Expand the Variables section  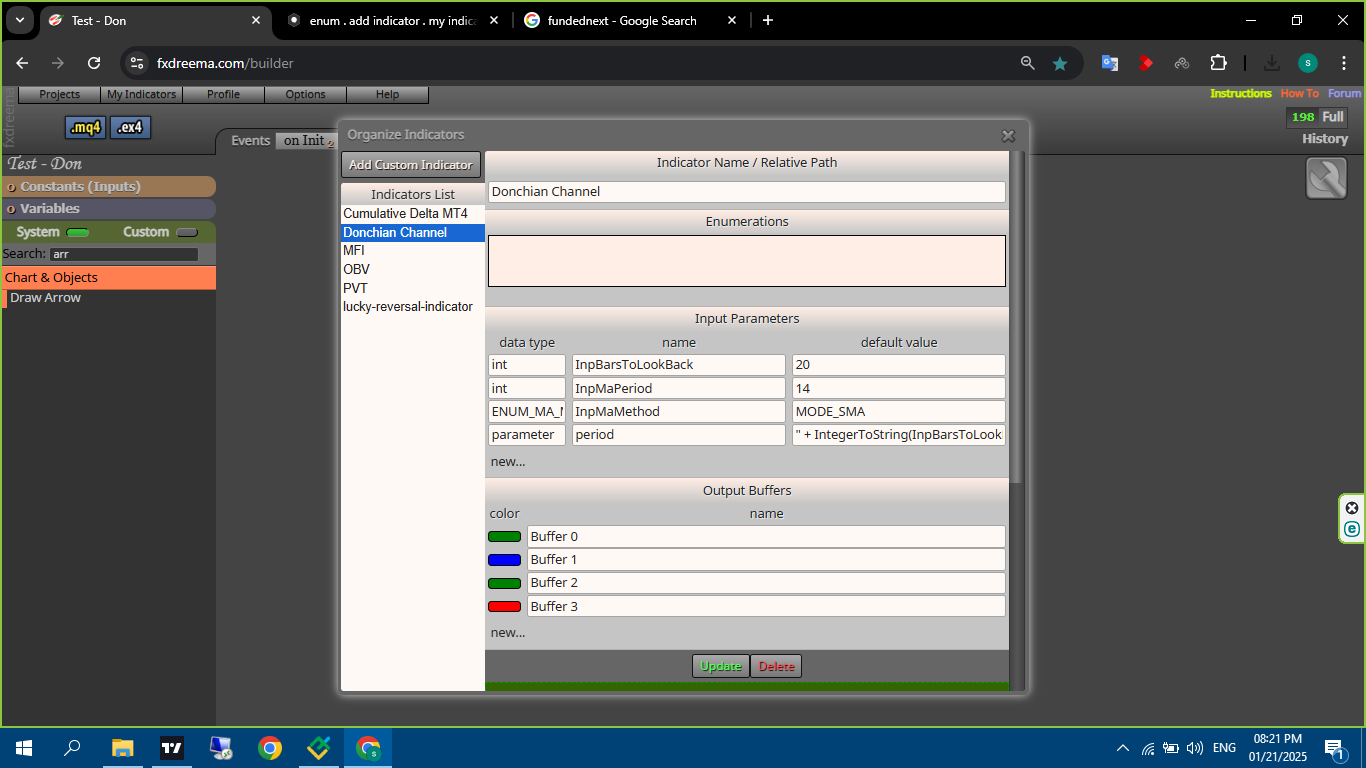108,209
